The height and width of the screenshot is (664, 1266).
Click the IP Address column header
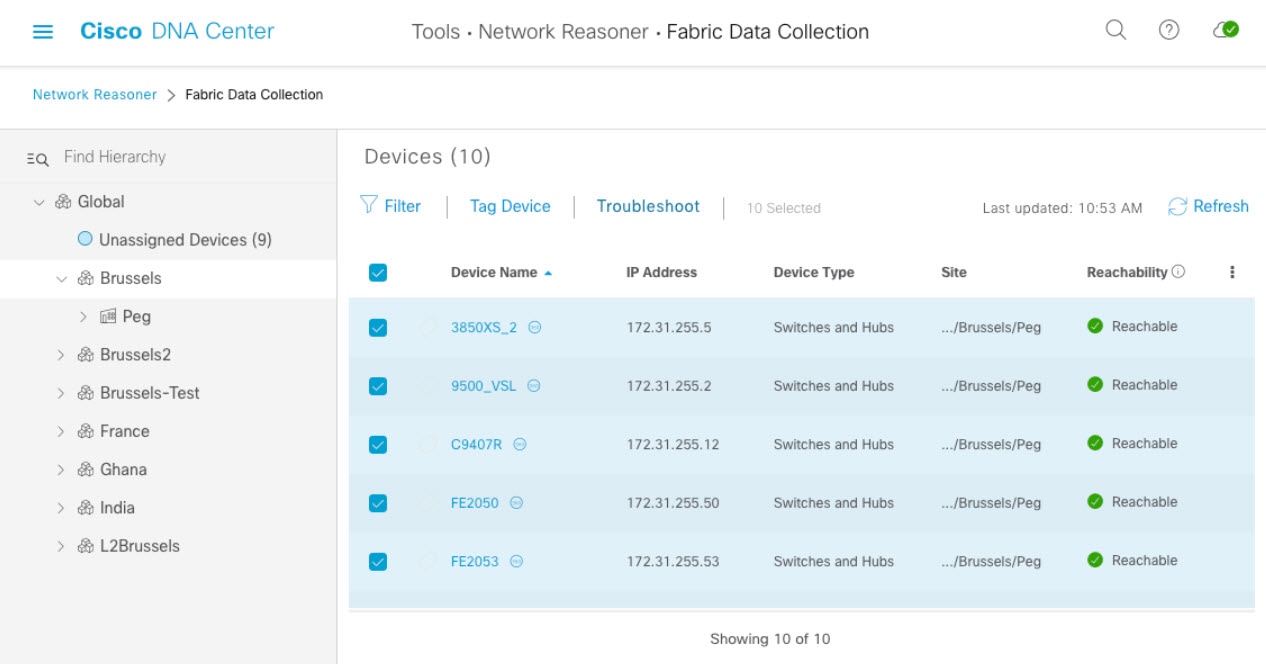(x=662, y=272)
